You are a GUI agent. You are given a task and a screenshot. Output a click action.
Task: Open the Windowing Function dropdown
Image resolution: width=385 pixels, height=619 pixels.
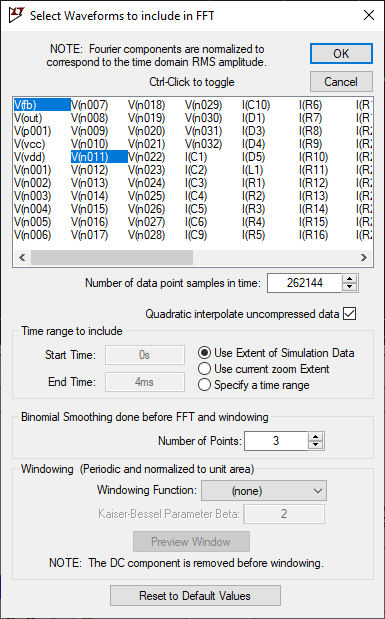[x=264, y=491]
